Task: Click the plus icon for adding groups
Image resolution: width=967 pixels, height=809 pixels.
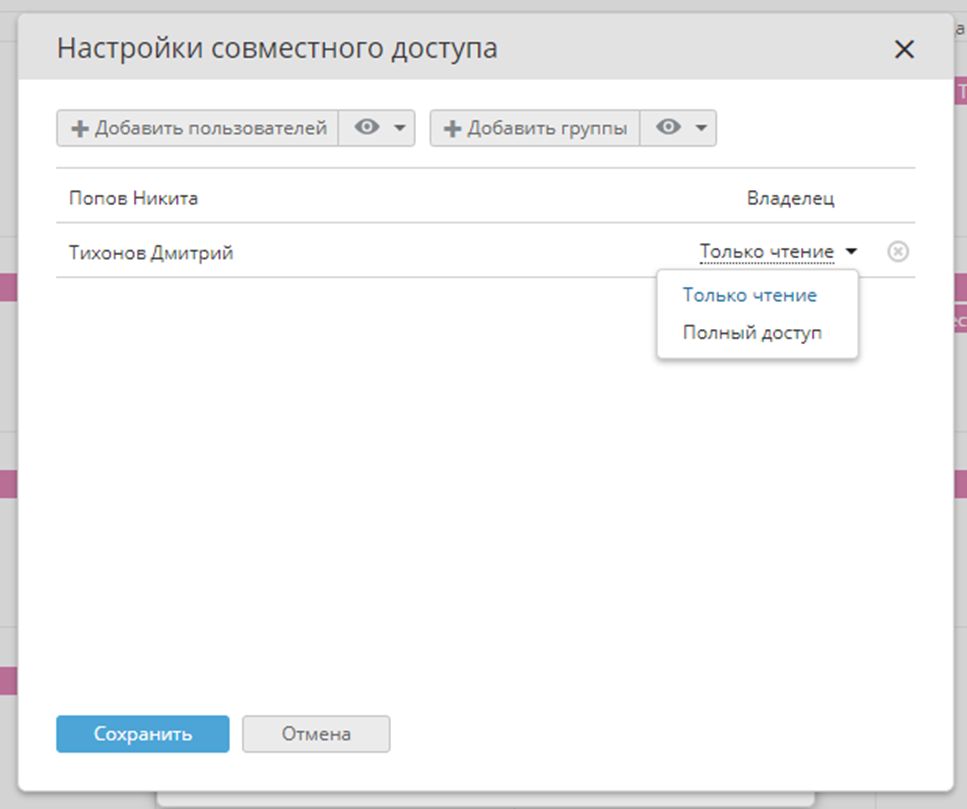Action: (452, 129)
